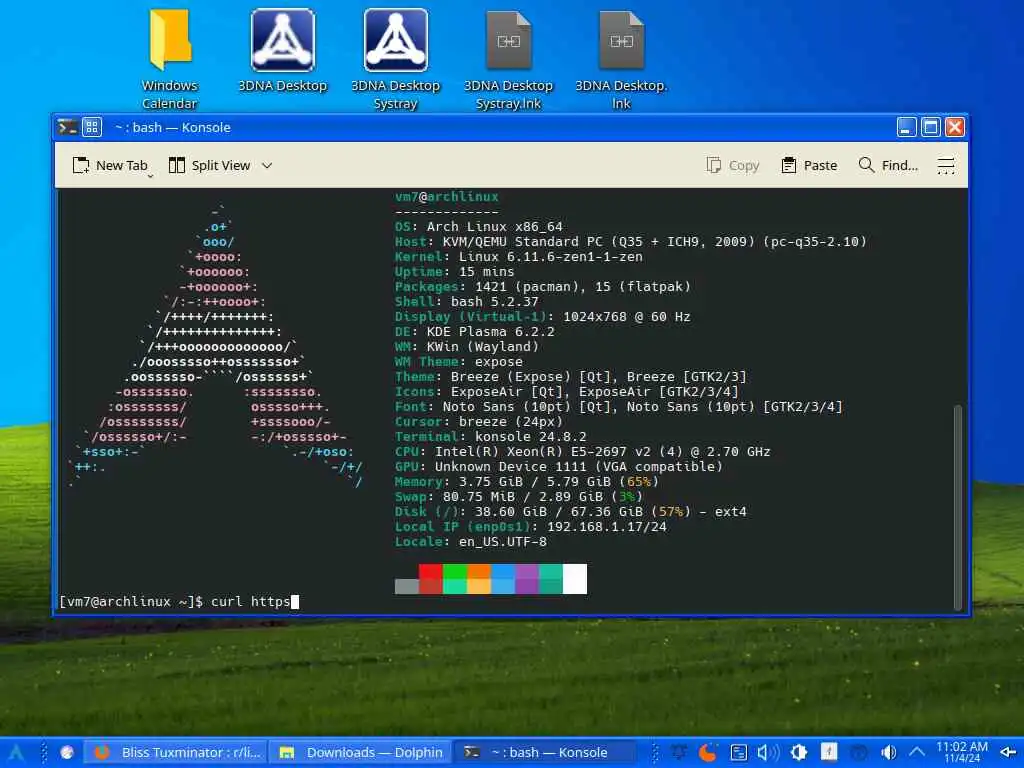This screenshot has height=768, width=1024.
Task: Click the 'OS: Arch Linux x86_64' line
Action: (x=479, y=227)
